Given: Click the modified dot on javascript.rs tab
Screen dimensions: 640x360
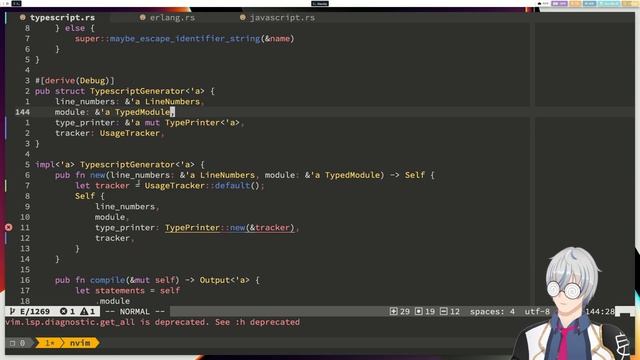Looking at the screenshot, I should click(x=242, y=18).
